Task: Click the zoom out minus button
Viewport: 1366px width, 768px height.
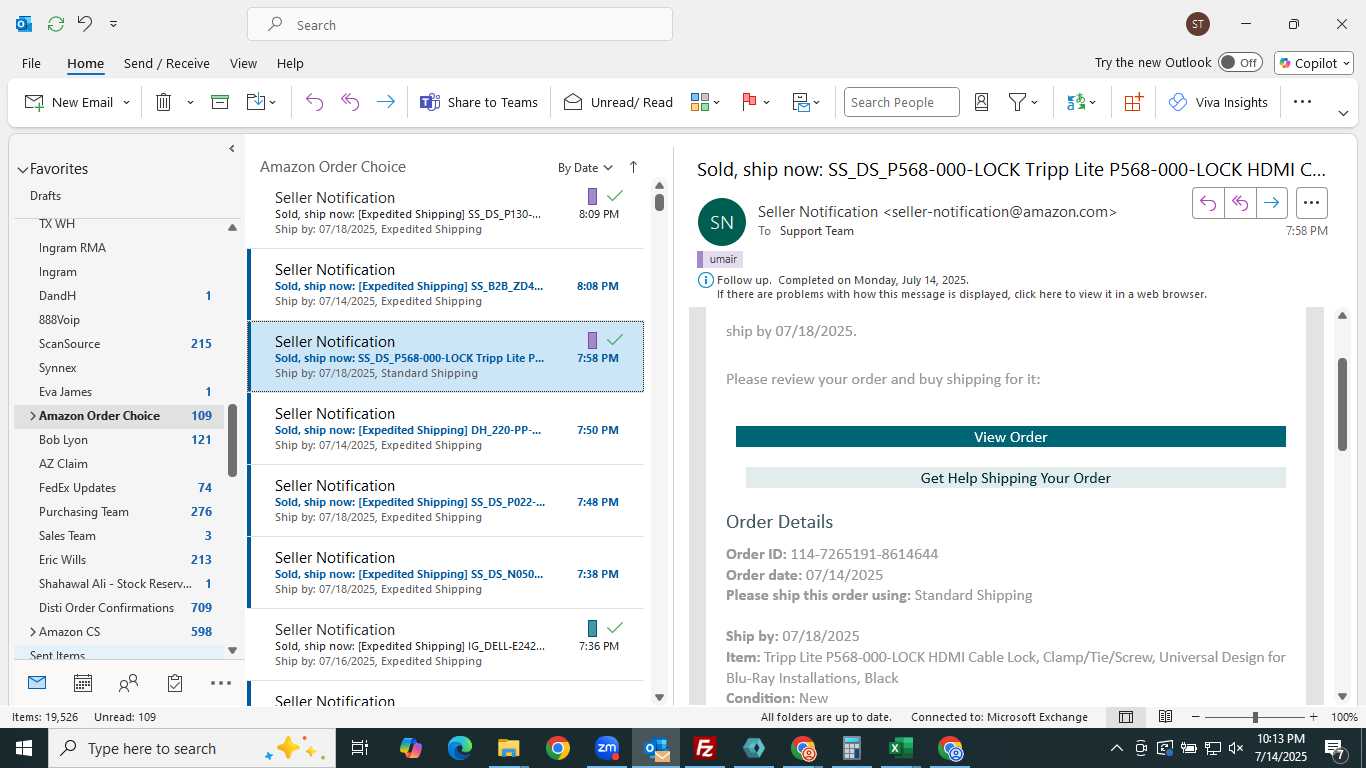Action: point(1195,717)
